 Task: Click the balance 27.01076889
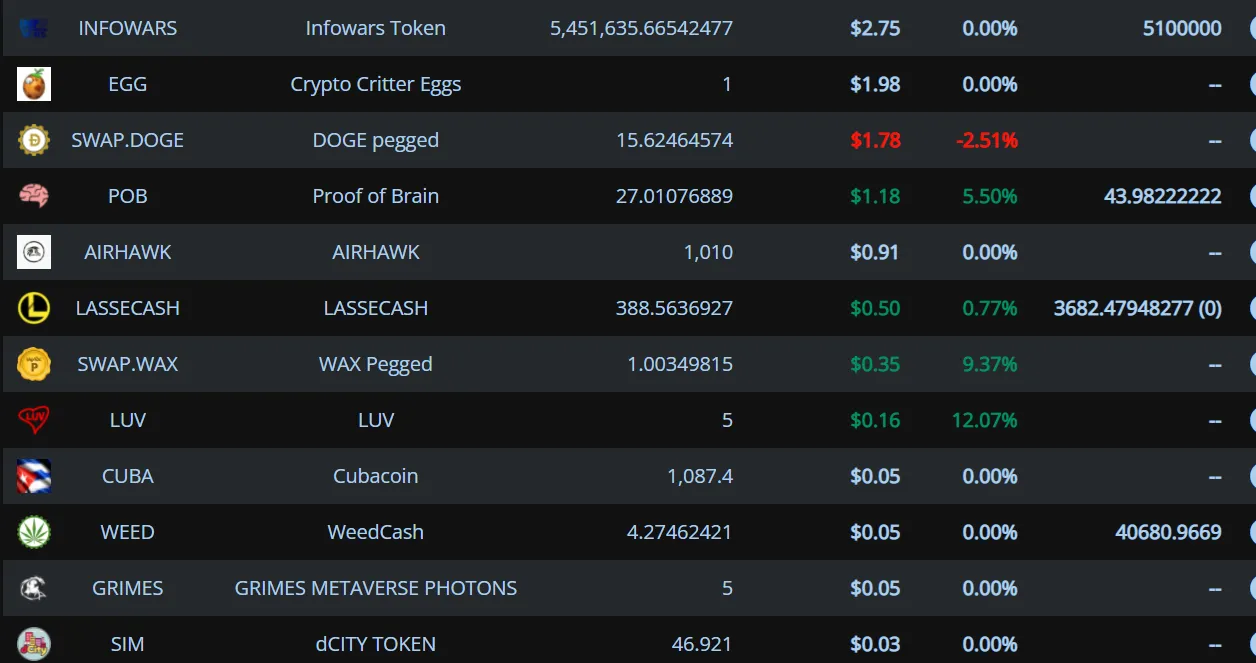pos(675,196)
